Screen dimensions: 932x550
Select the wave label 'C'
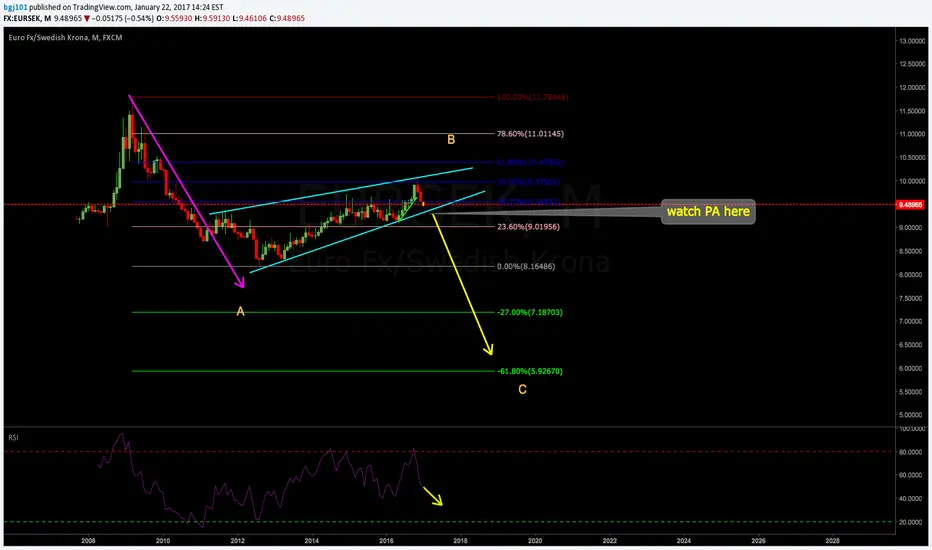pyautogui.click(x=522, y=389)
